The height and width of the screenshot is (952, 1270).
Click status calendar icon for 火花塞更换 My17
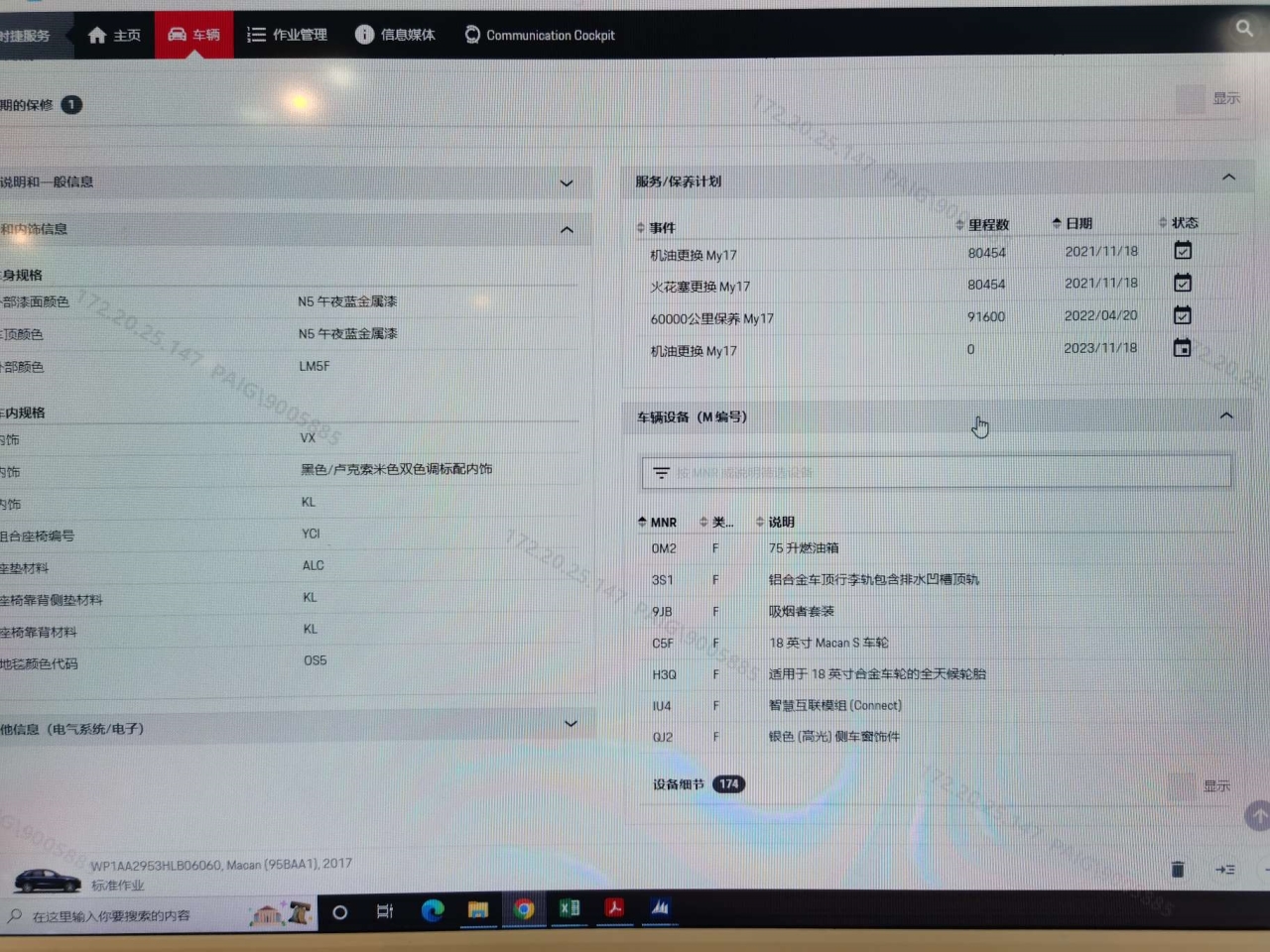point(1183,283)
